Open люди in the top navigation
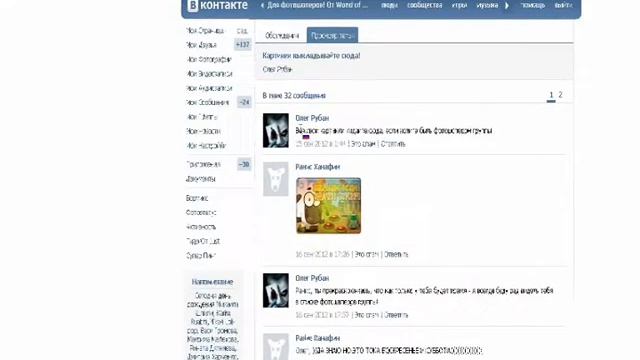 coord(389,5)
